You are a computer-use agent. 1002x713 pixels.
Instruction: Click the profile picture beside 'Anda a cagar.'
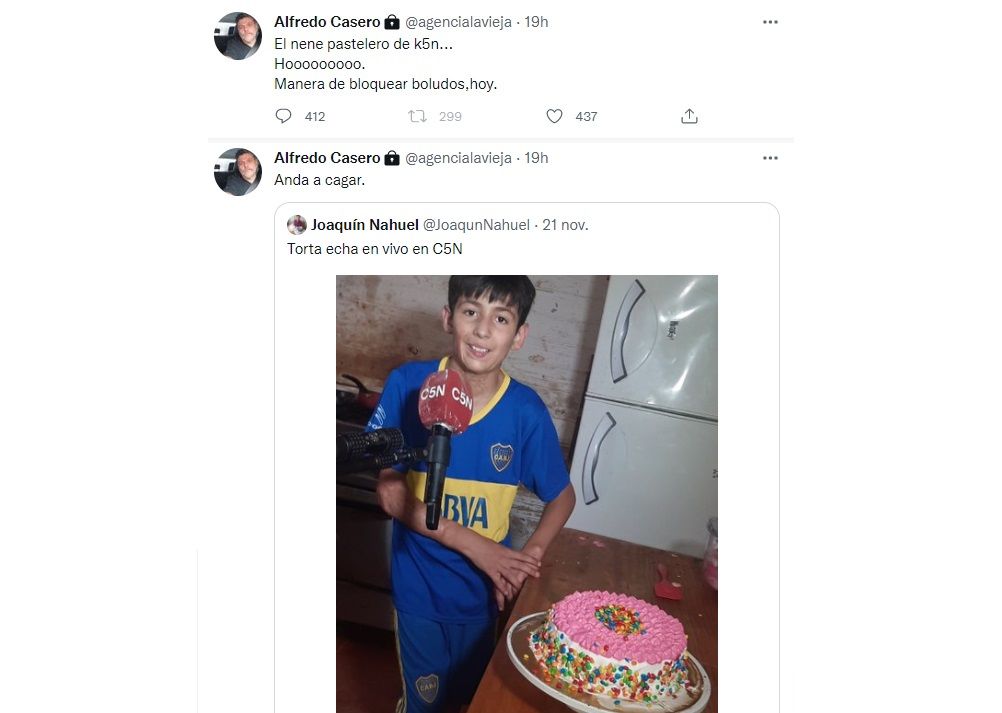(238, 172)
